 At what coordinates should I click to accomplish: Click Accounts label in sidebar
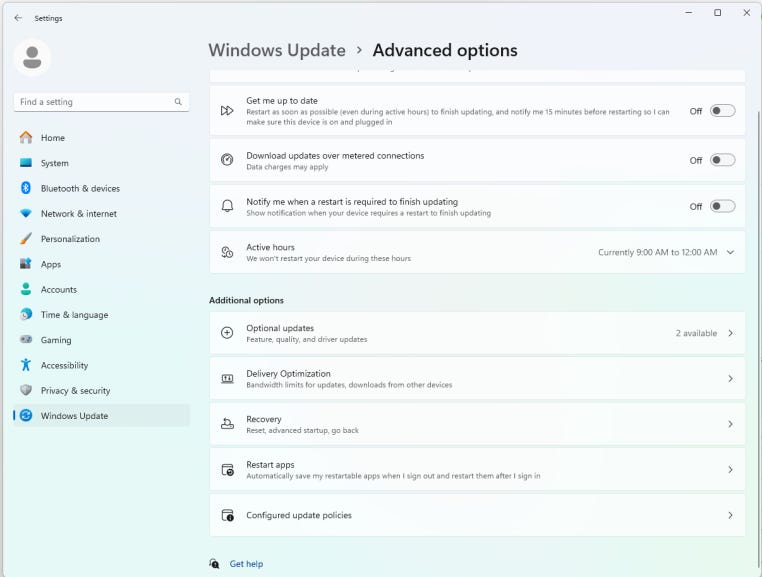click(59, 289)
